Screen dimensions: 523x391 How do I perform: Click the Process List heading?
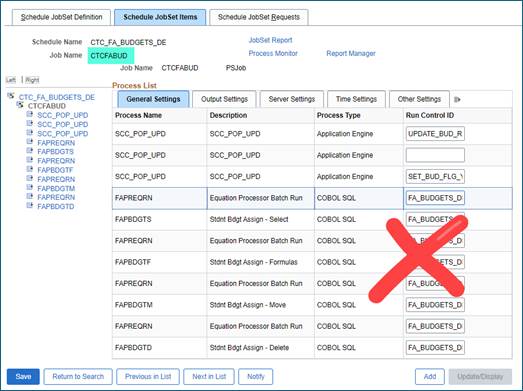[134, 85]
